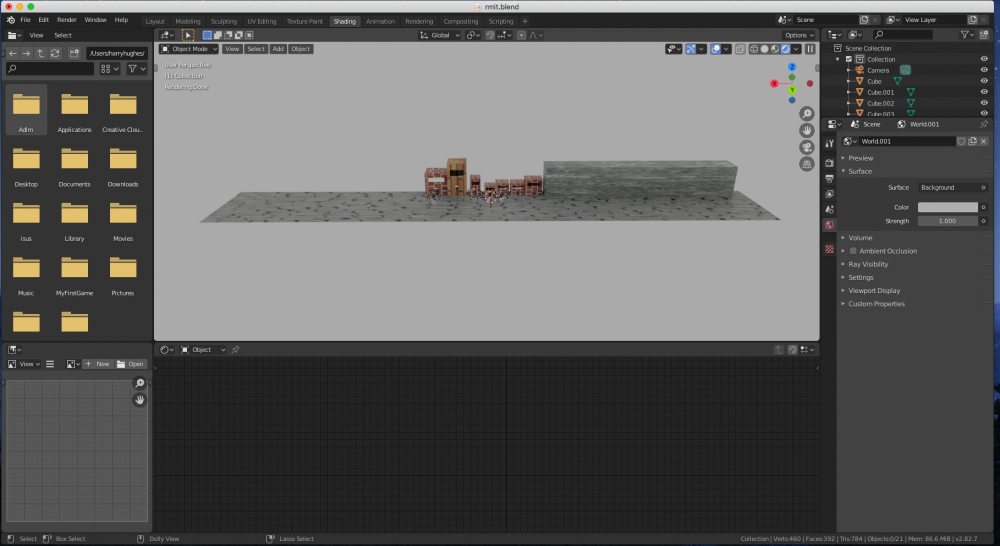This screenshot has height=546, width=1000.
Task: Switch to the UV Editing workspace tab
Action: point(261,21)
